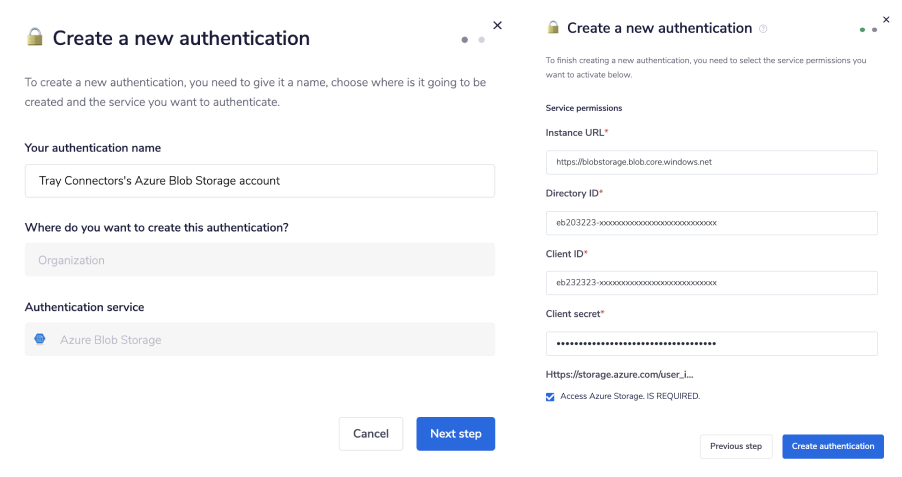Click the Client ID input field
902x477 pixels.
tap(711, 283)
